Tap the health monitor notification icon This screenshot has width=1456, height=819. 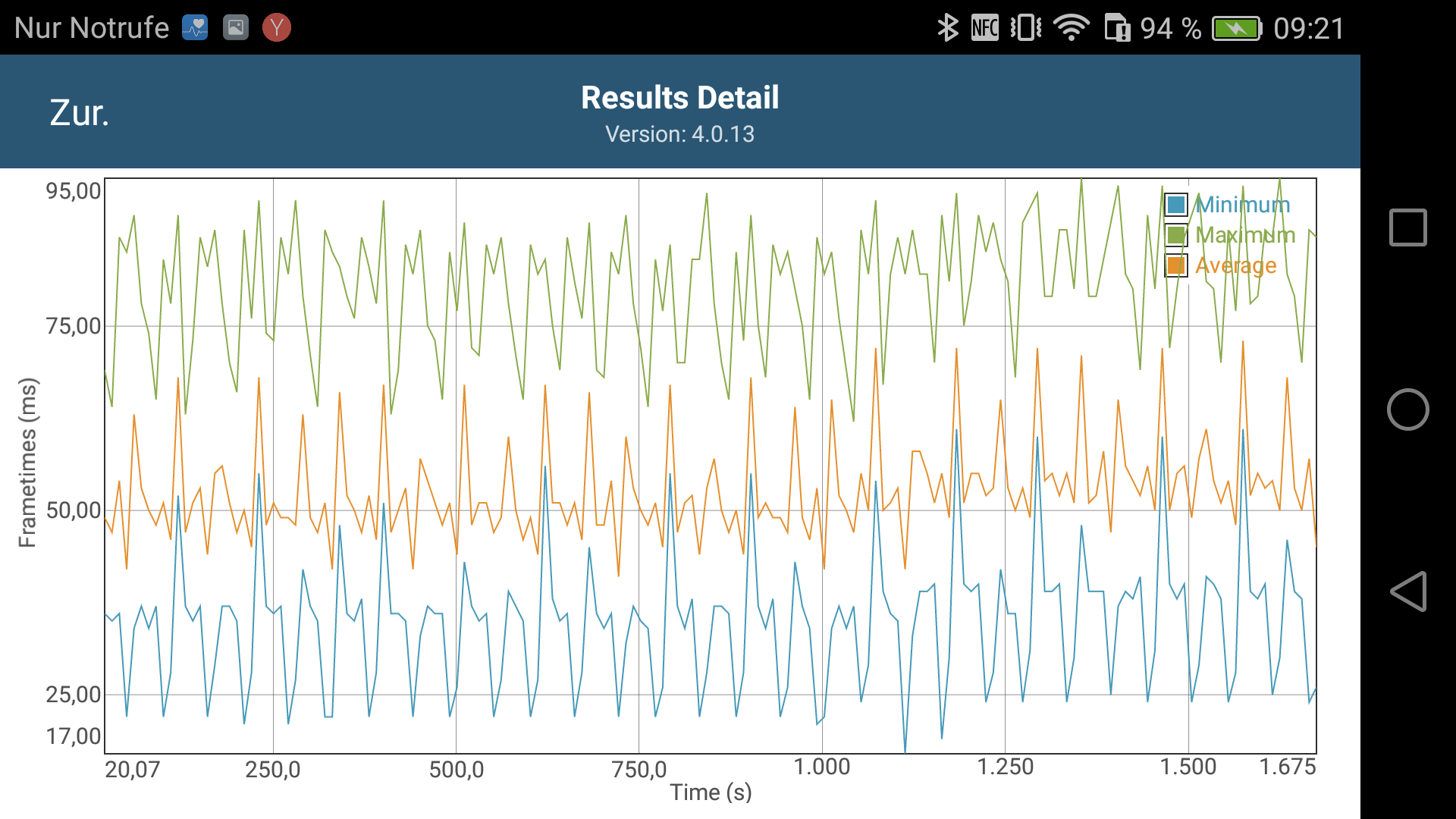pyautogui.click(x=195, y=28)
